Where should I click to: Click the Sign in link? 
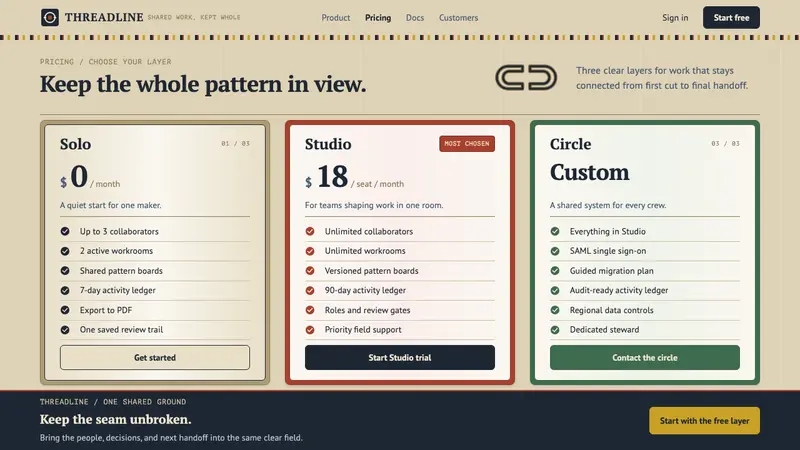675,17
